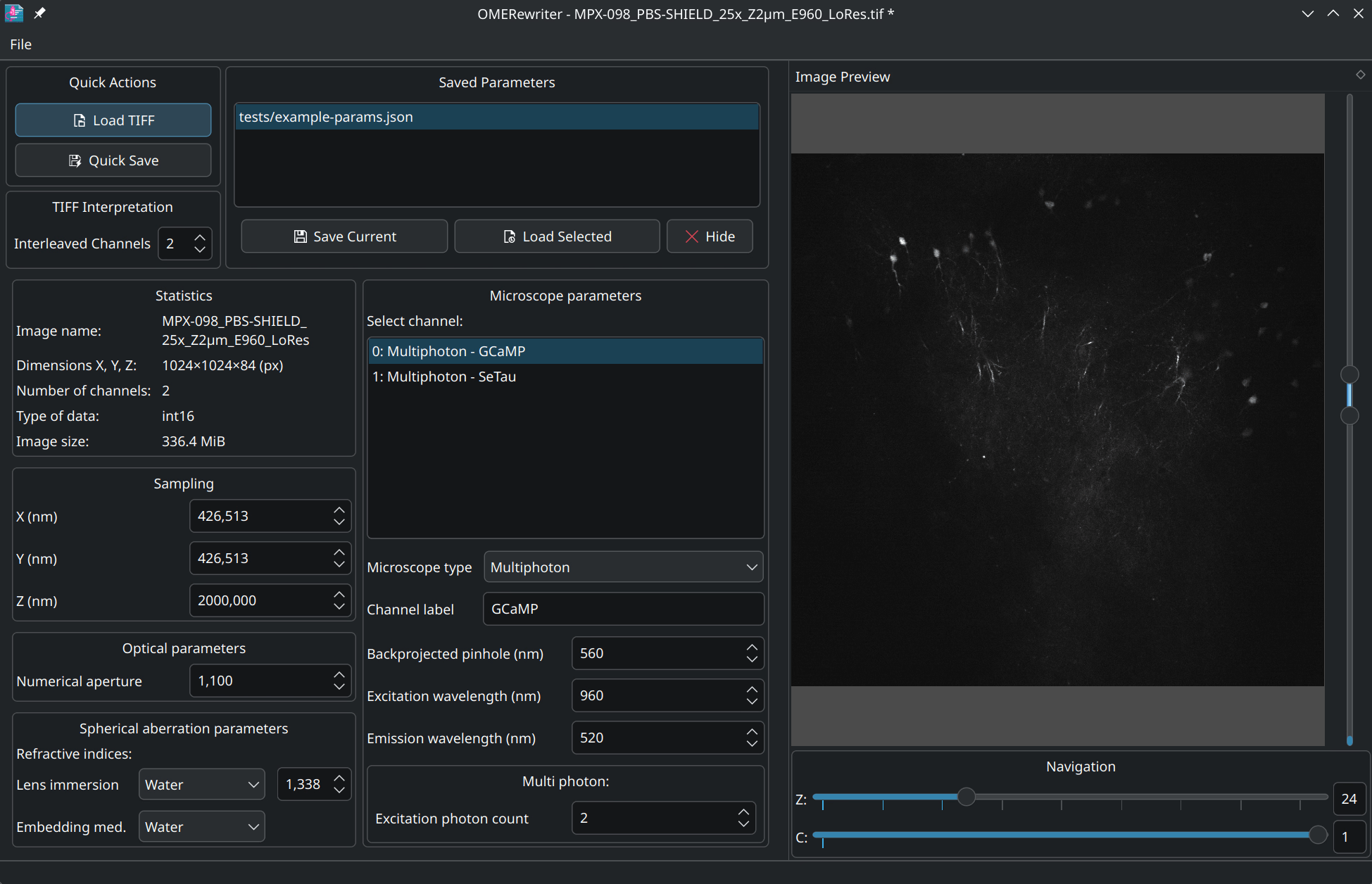Screen dimensions: 1372x884
Task: Click the Load Selected file icon
Action: click(x=509, y=236)
